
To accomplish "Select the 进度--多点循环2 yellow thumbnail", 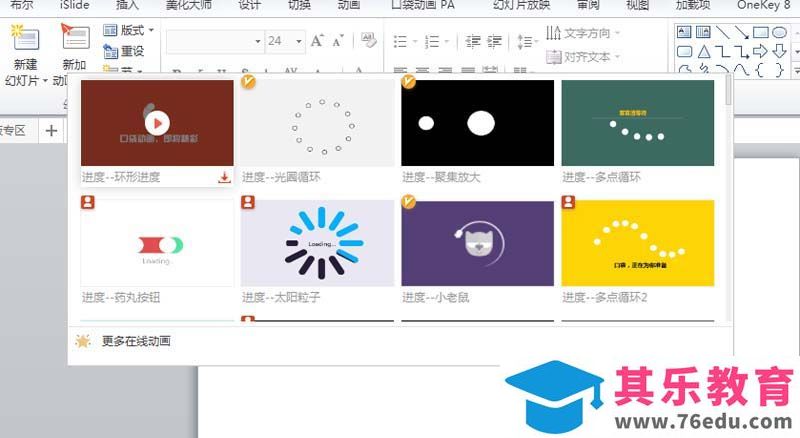I will (x=638, y=243).
